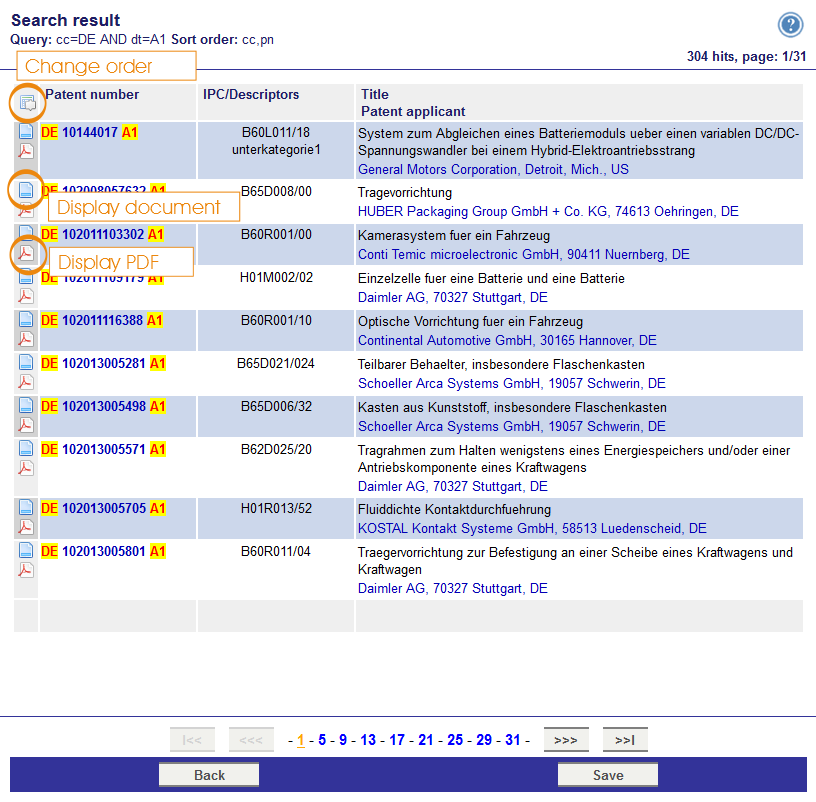Open PDF for DE 10144017 A1
The image size is (816, 802).
(x=26, y=151)
